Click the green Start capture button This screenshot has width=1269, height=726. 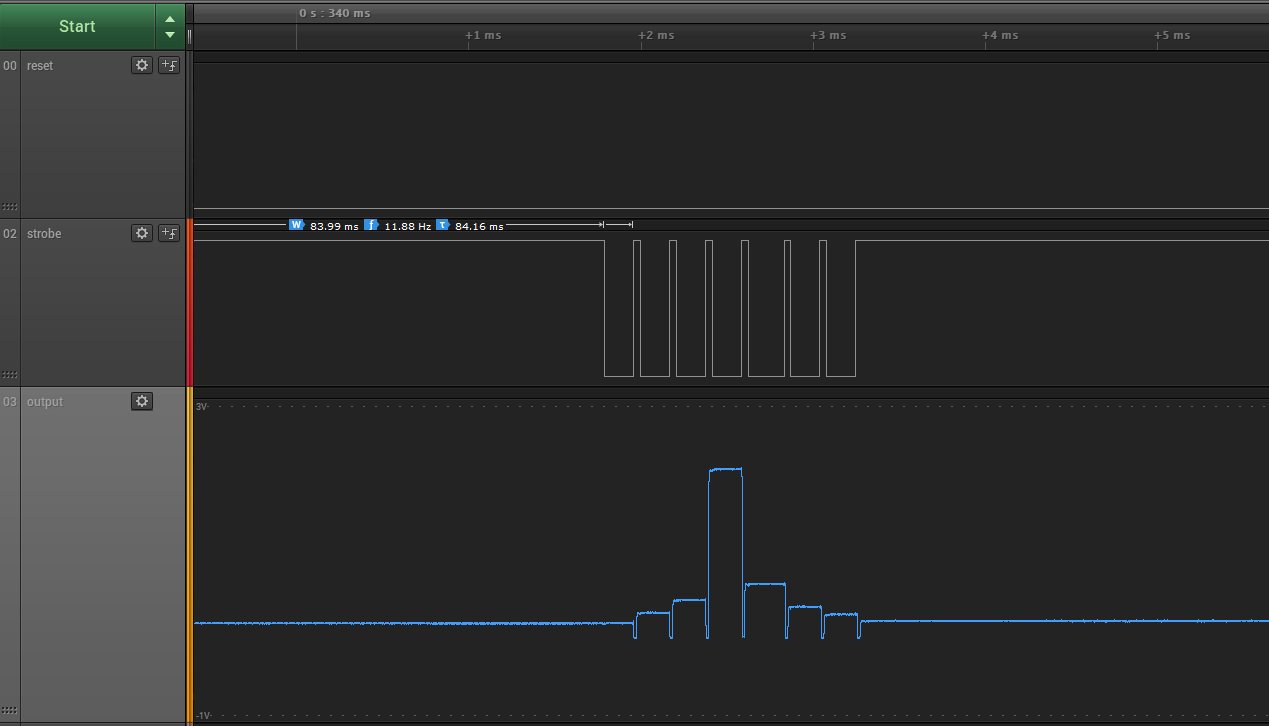(77, 26)
